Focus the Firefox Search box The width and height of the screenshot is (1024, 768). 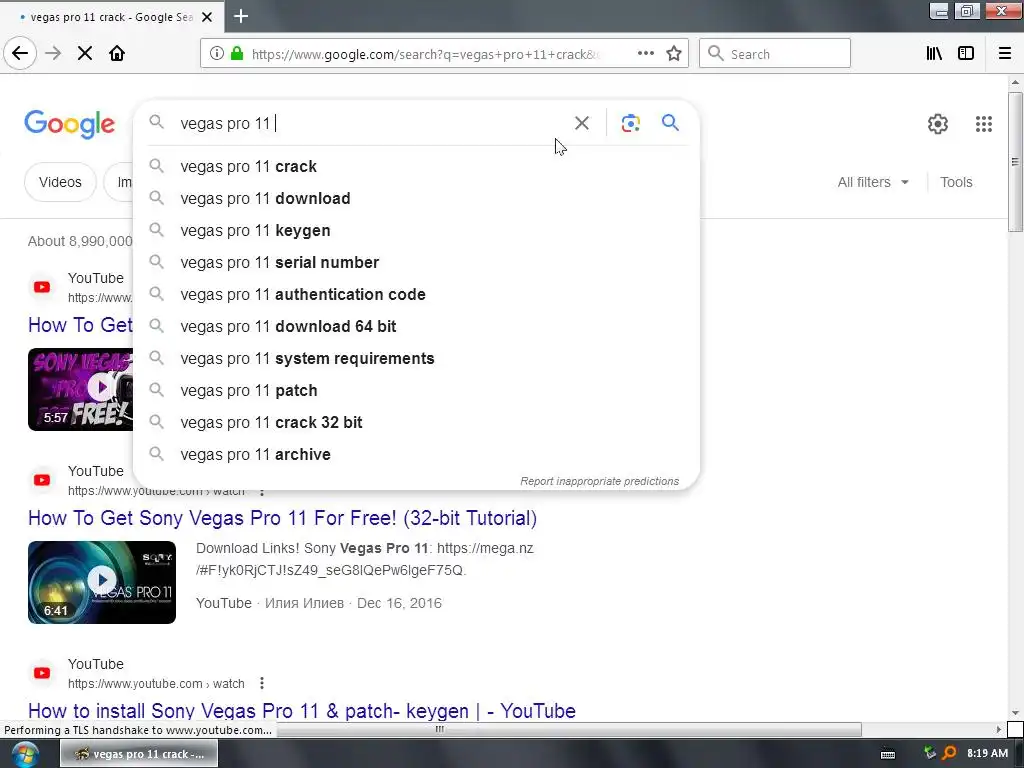tap(775, 54)
